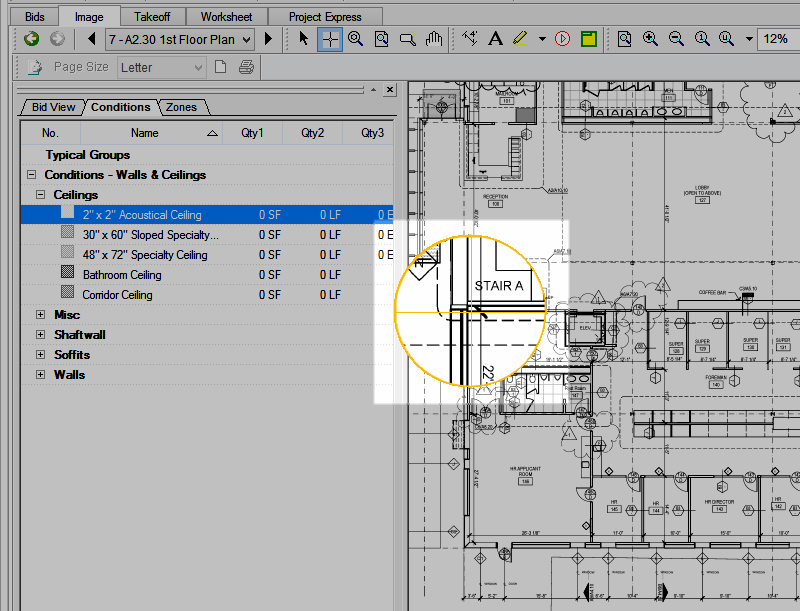Click the Typical Groups row
The image size is (800, 611).
point(207,155)
